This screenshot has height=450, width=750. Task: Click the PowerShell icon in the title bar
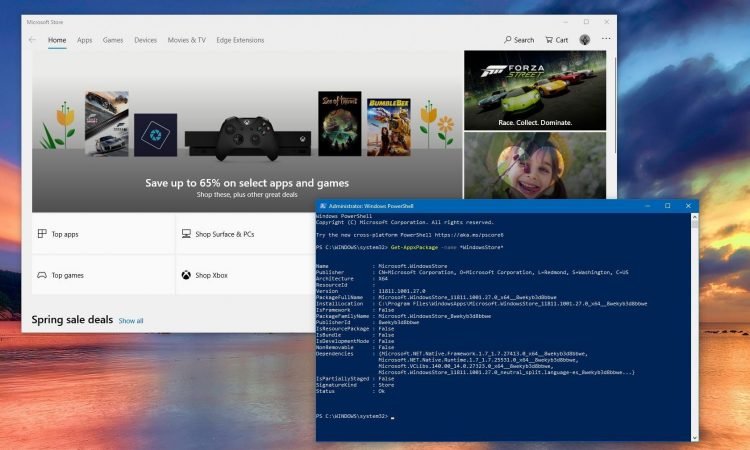click(x=322, y=205)
